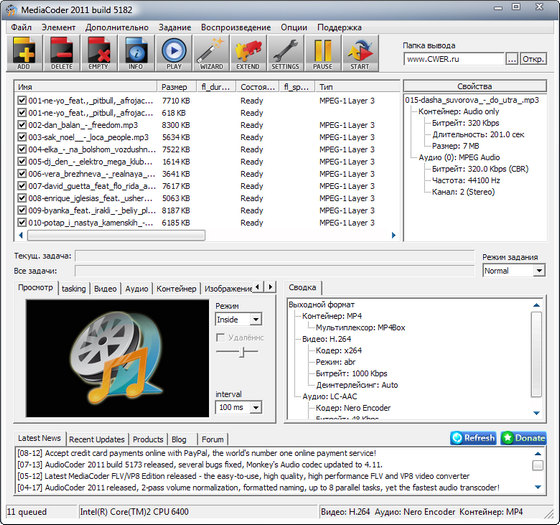Image resolution: width=560 pixels, height=525 pixels.
Task: Open the interval 100 ms dropdown
Action: (x=238, y=407)
